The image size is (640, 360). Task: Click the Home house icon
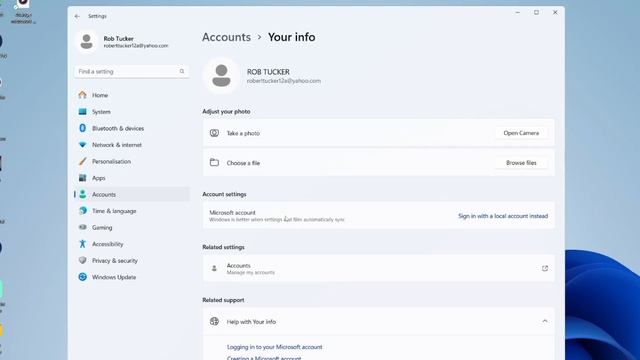pyautogui.click(x=82, y=95)
